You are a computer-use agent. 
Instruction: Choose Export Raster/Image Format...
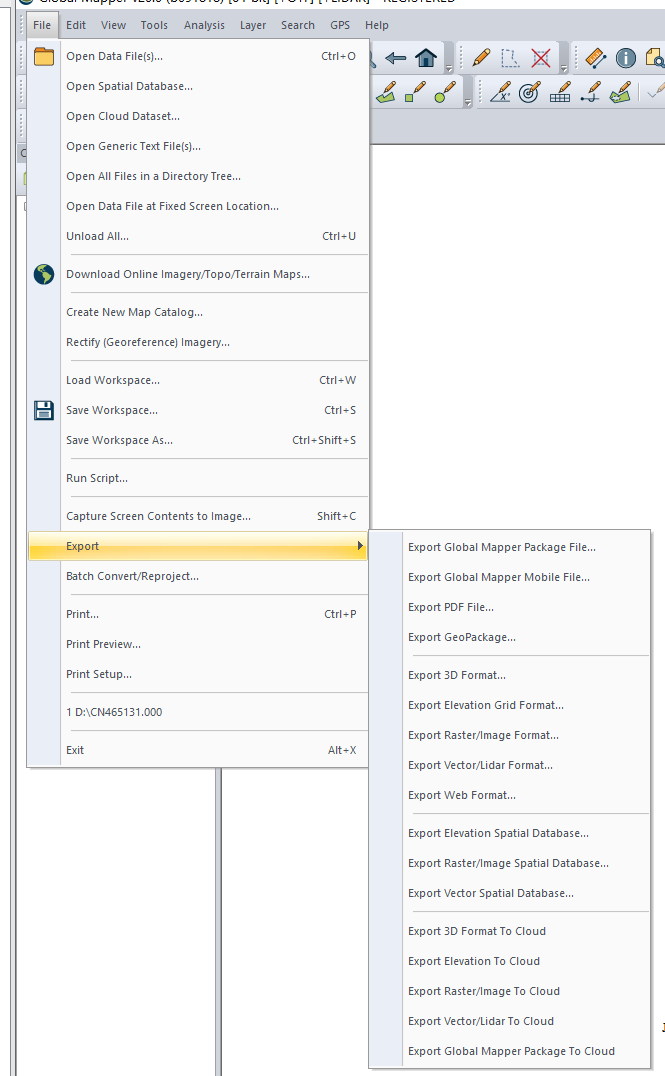[x=510, y=735]
